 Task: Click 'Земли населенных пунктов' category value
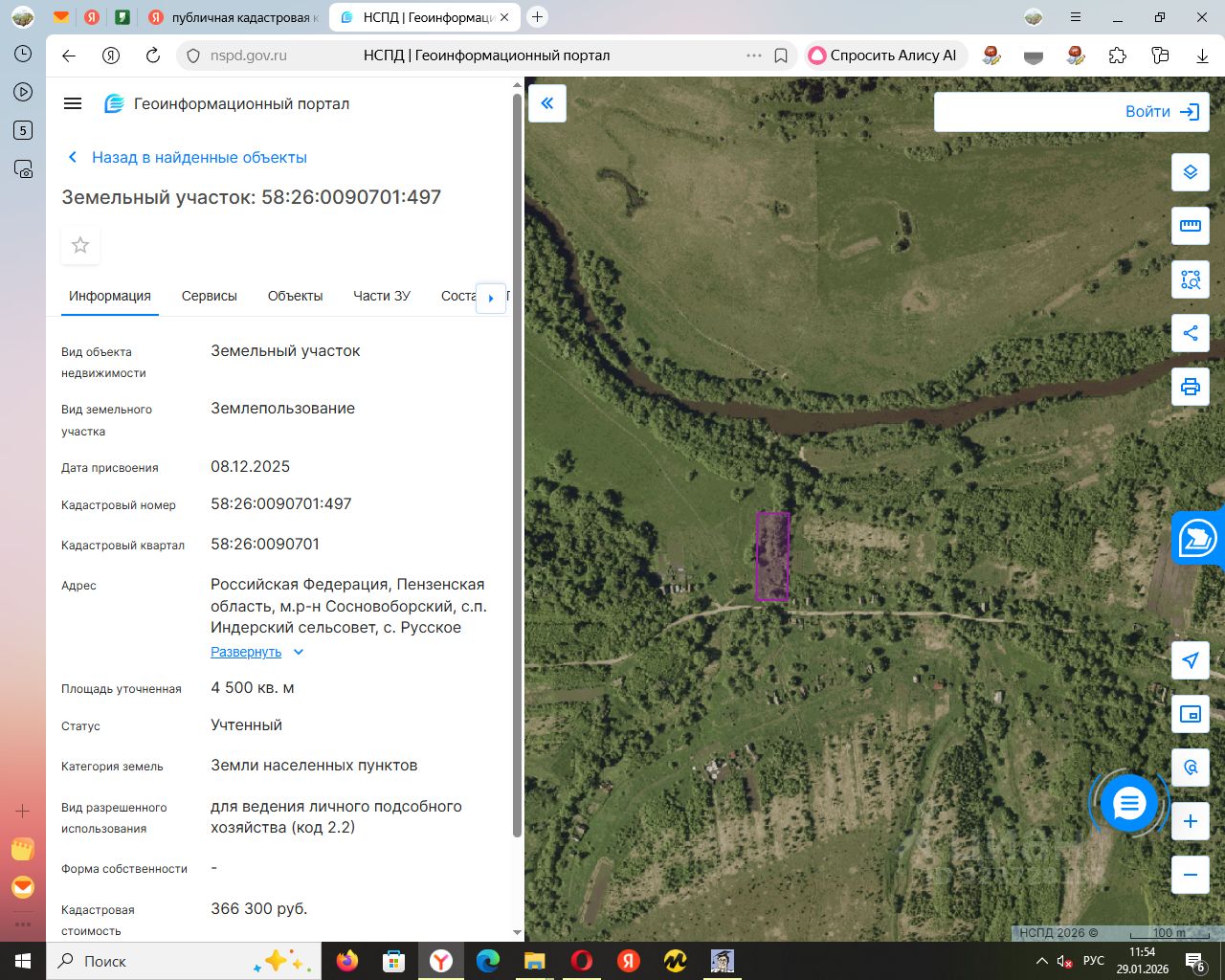[x=314, y=765]
